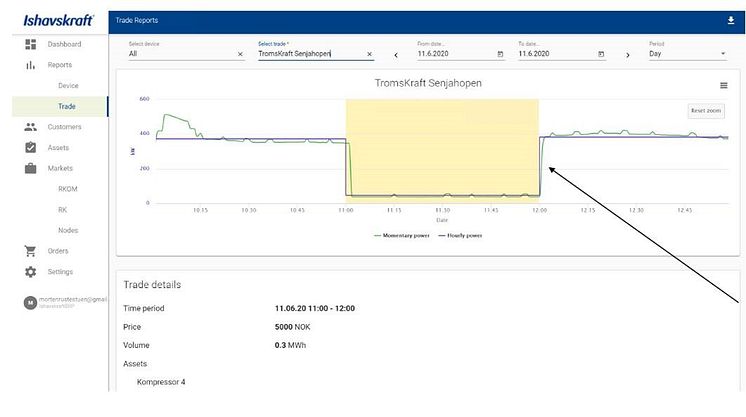The height and width of the screenshot is (417, 746).
Task: Click the user avatar icon
Action: (30, 303)
